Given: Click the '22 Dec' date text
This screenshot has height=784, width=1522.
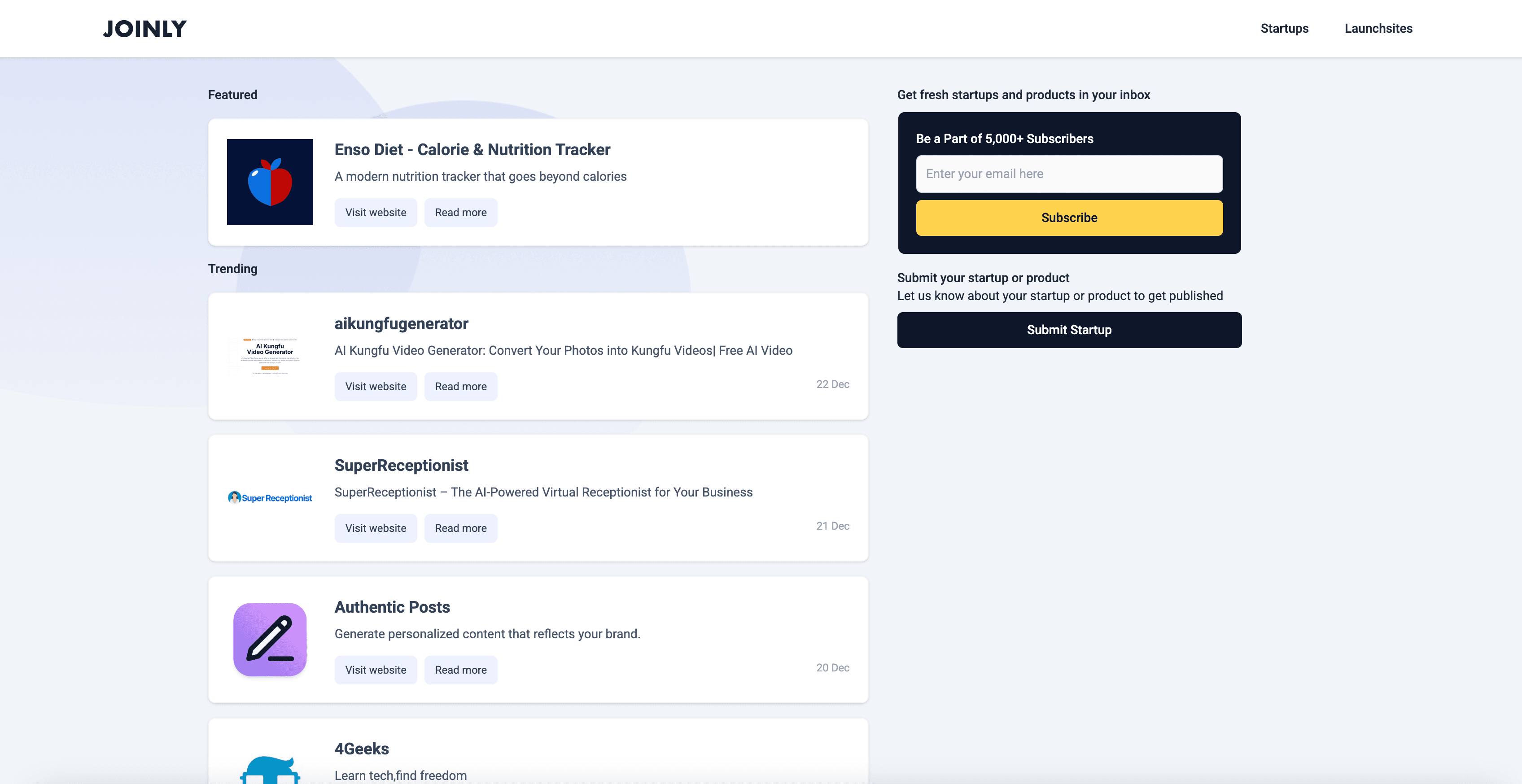Looking at the screenshot, I should [832, 385].
